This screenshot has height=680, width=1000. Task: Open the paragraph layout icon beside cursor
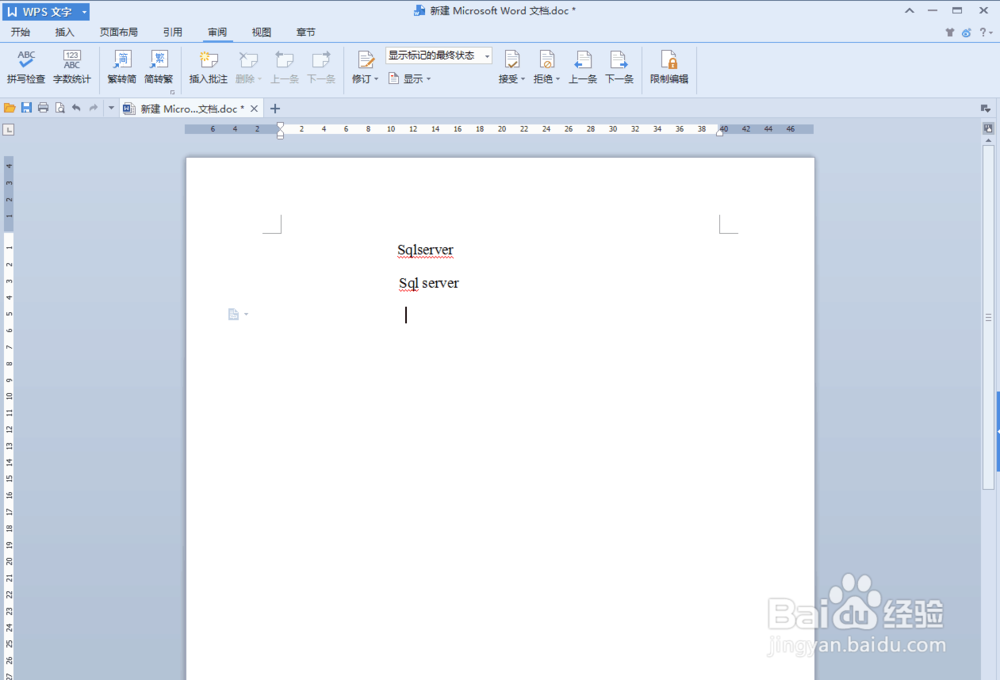pos(237,314)
